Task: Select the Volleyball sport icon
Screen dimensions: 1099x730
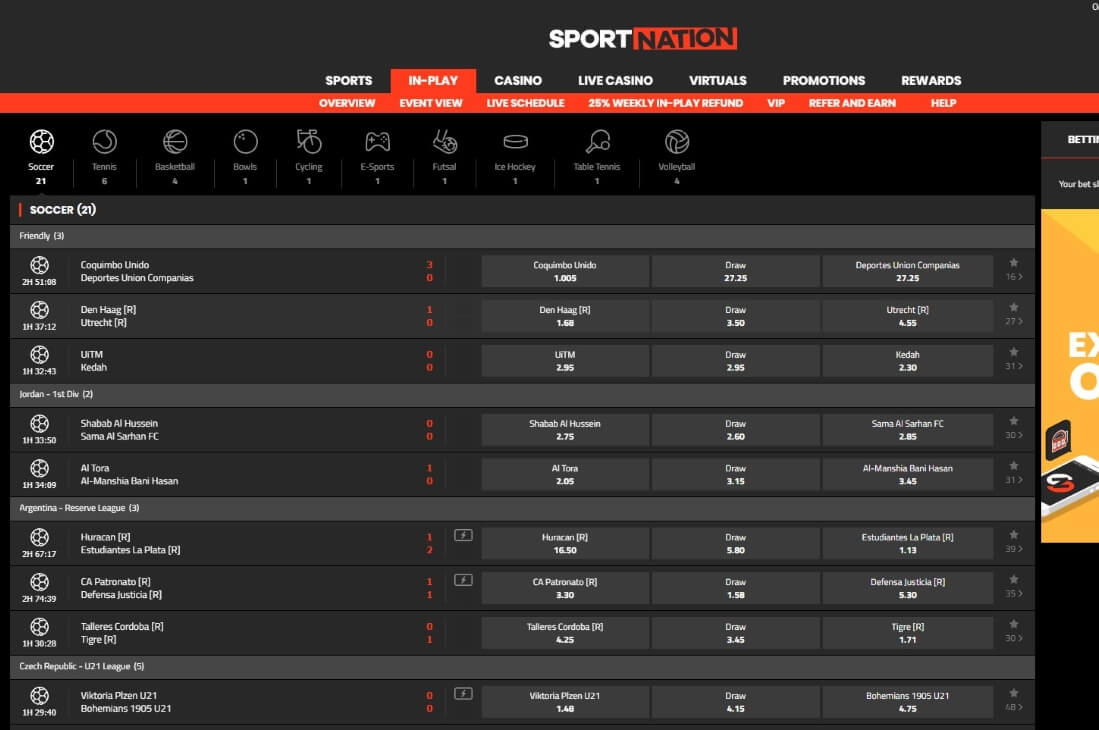Action: (x=676, y=142)
